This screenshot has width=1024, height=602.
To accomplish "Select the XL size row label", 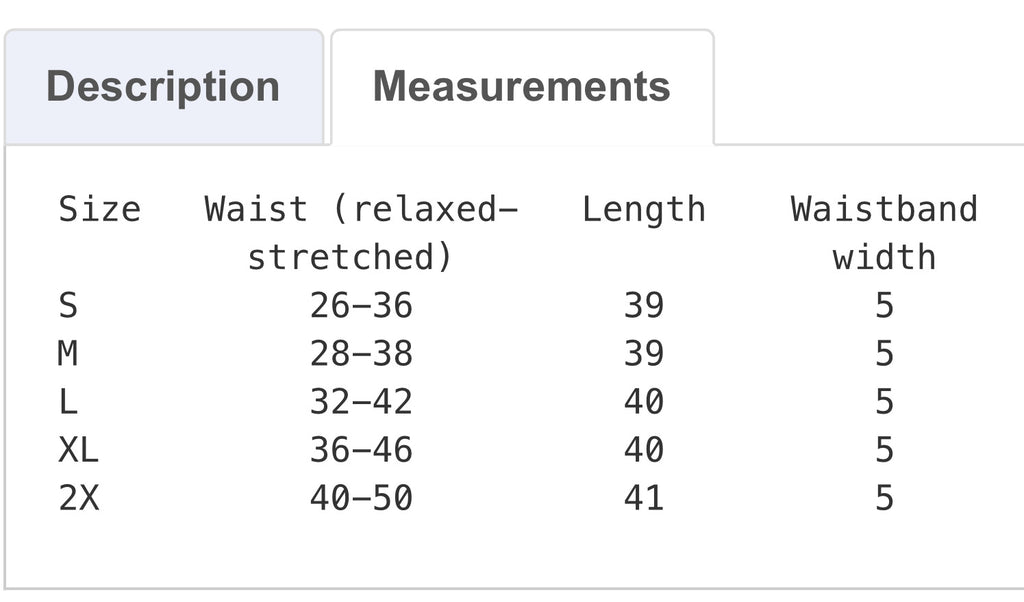I will point(78,450).
